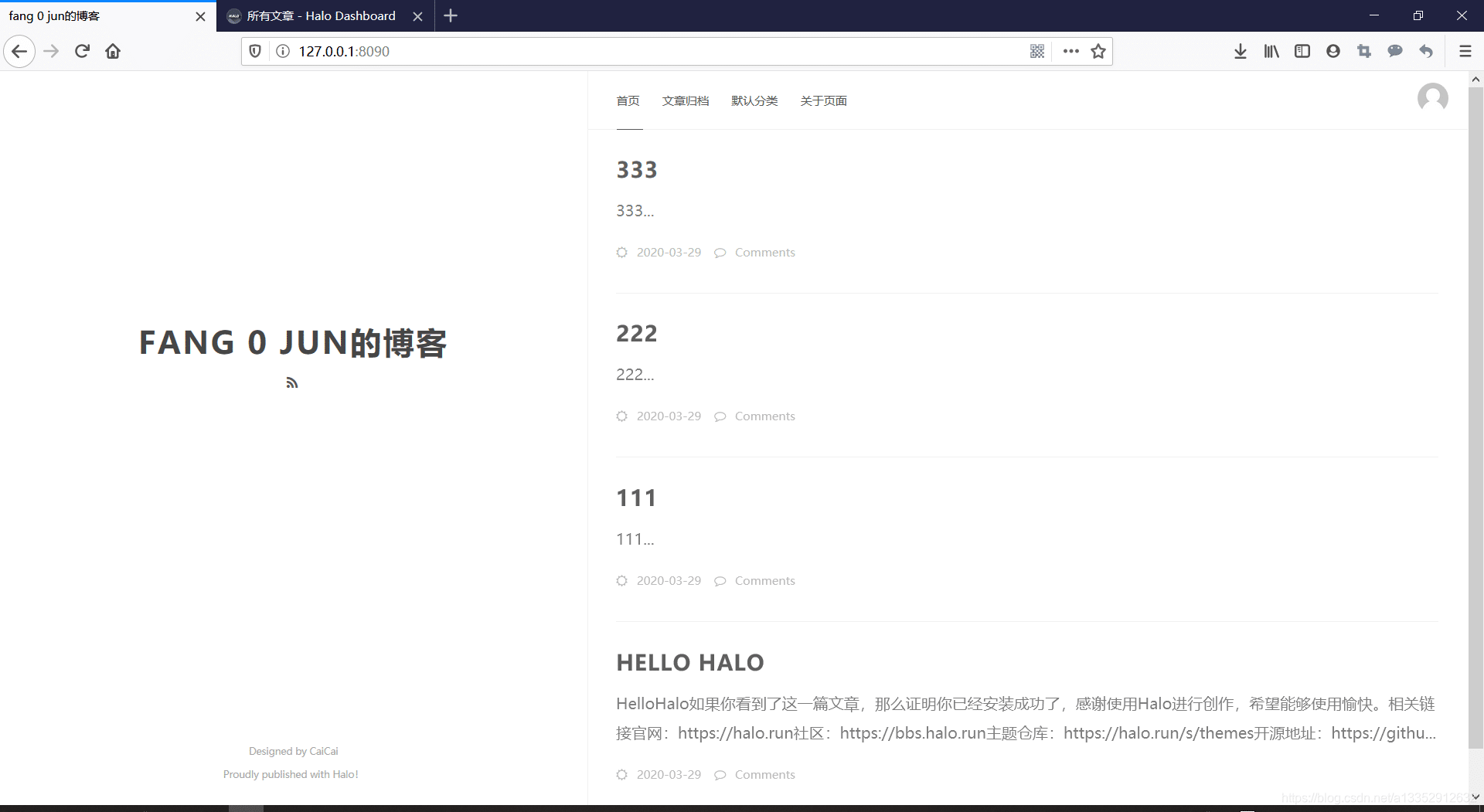Click the 2020-03-29 date of post 333

click(x=669, y=253)
